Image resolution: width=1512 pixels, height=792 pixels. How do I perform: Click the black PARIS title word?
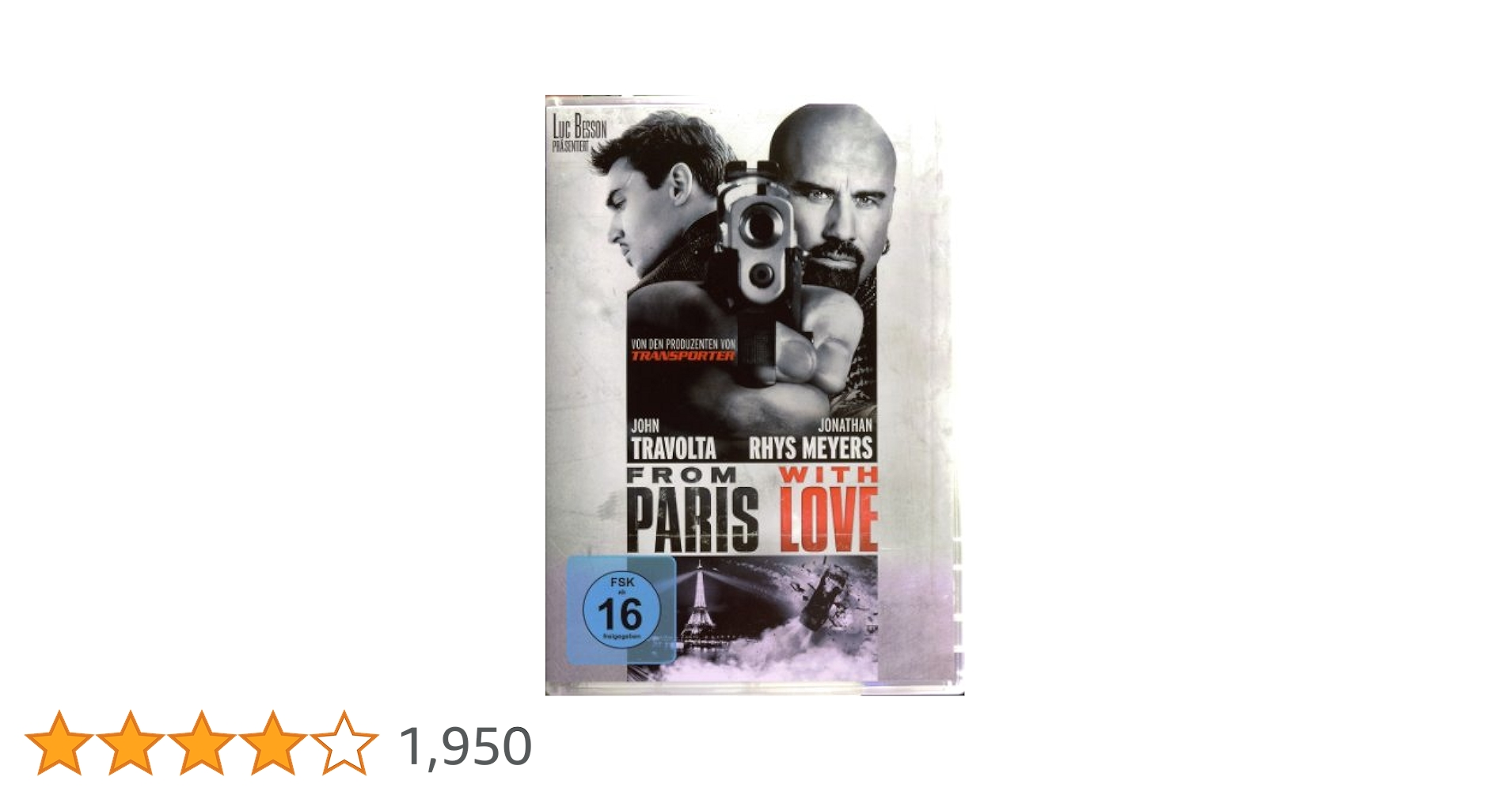693,519
